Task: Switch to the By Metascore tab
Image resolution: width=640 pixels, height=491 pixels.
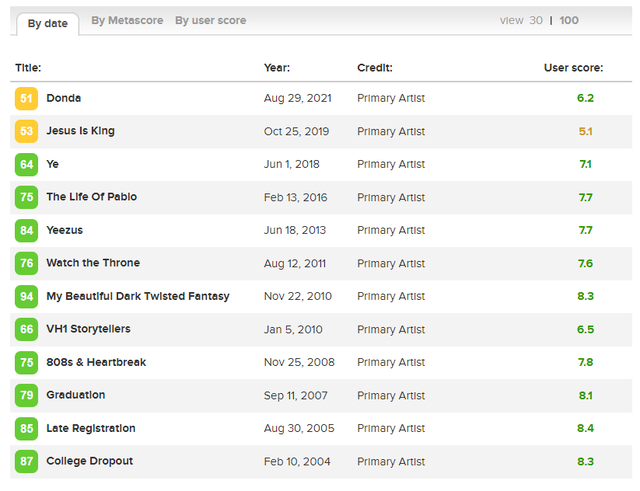Action: pos(127,20)
